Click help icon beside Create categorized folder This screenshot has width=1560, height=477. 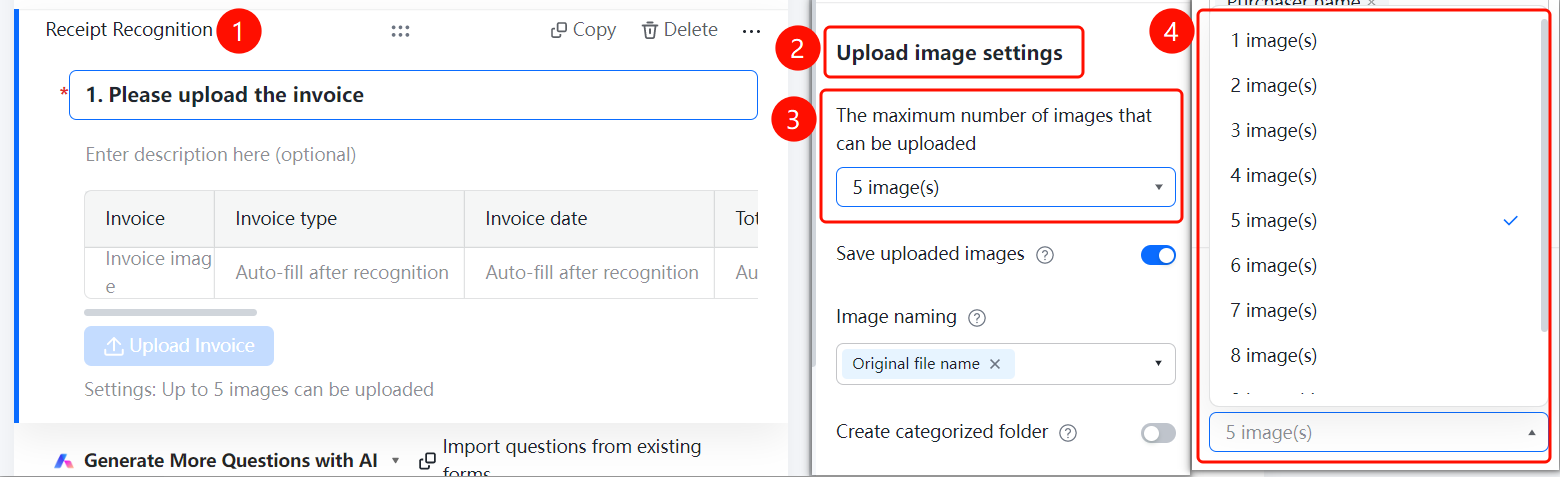point(1068,433)
